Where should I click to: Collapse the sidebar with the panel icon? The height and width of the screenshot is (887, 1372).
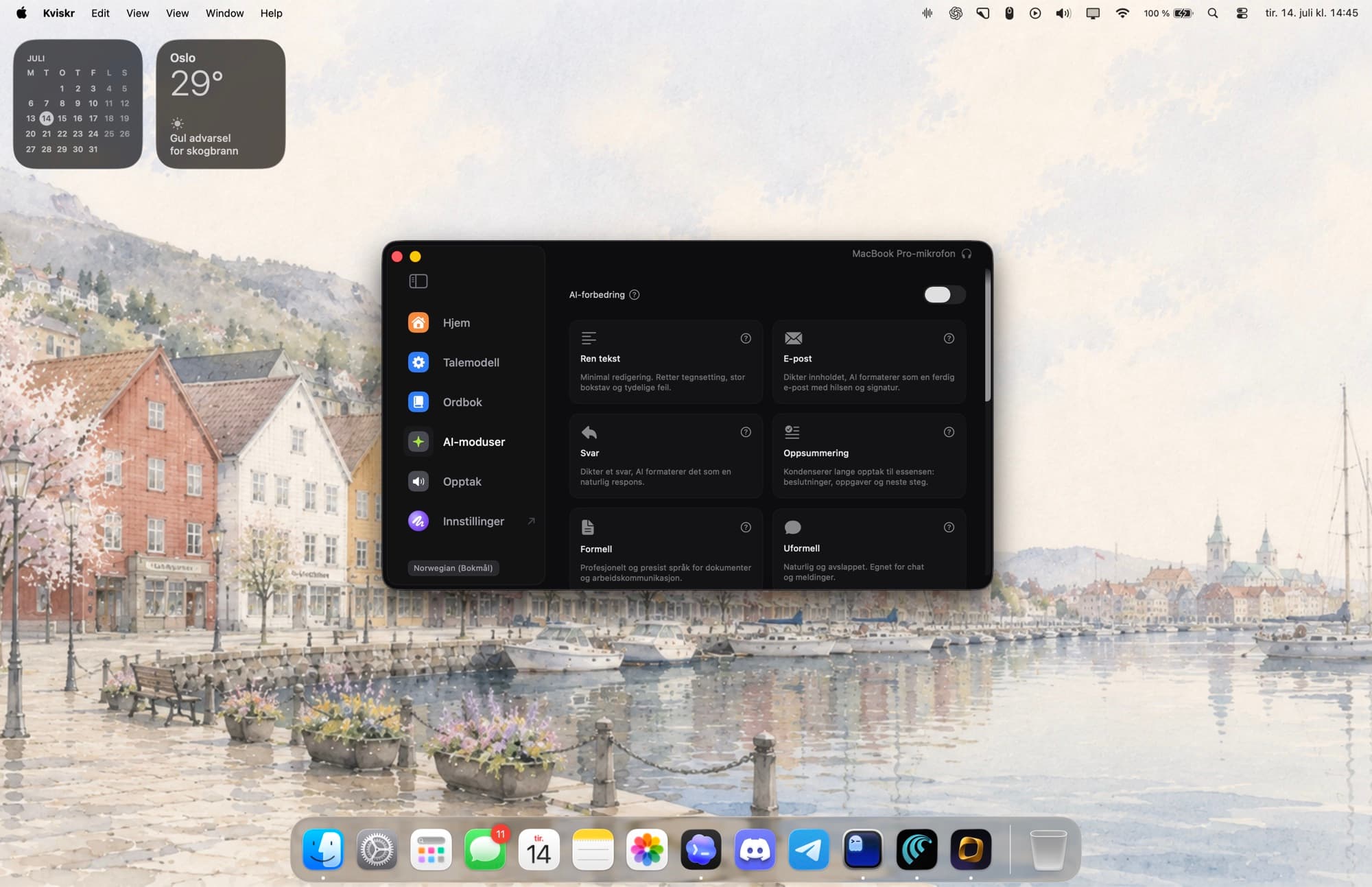coord(418,281)
